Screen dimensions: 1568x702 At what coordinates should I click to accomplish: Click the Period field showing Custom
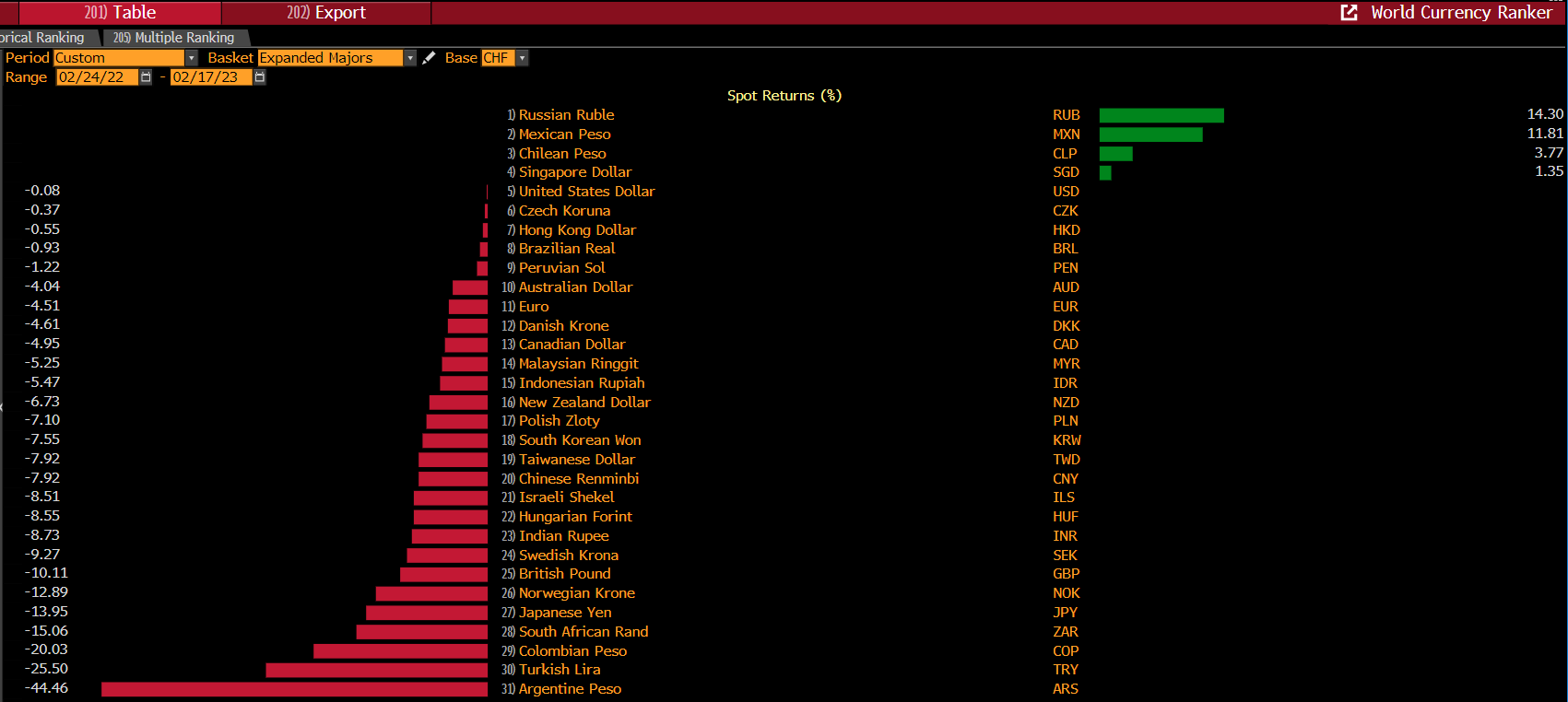click(x=120, y=58)
